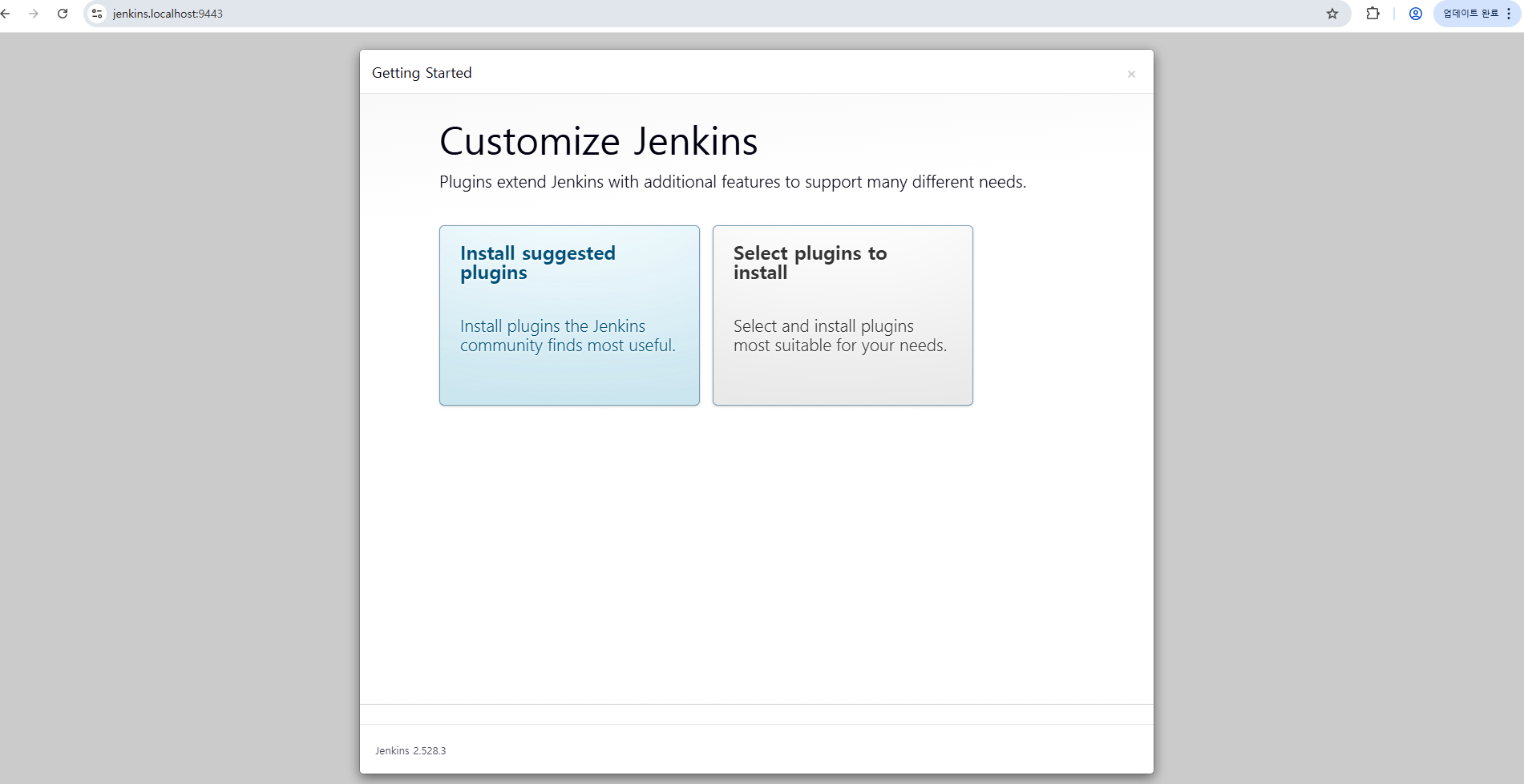Close the Getting Started dialog

[x=1131, y=74]
